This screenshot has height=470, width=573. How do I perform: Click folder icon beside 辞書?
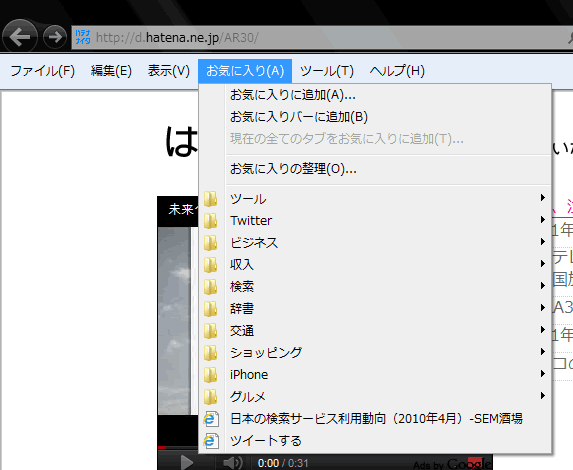point(210,309)
